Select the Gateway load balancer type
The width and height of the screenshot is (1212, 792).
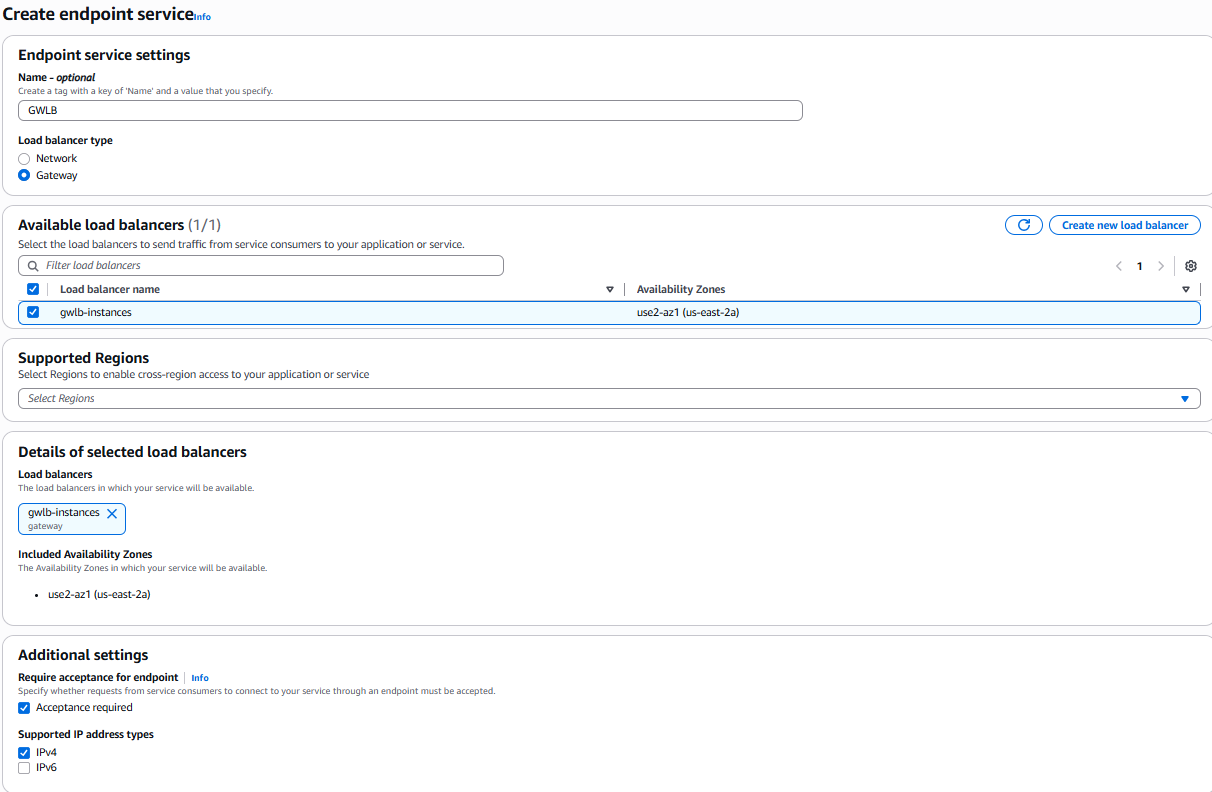24,176
